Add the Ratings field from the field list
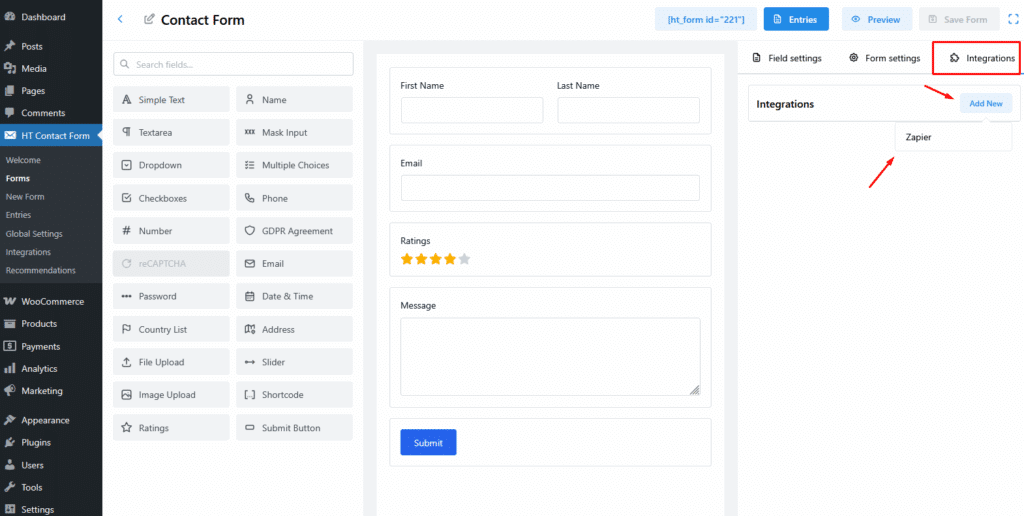The width and height of the screenshot is (1024, 516). (x=171, y=428)
